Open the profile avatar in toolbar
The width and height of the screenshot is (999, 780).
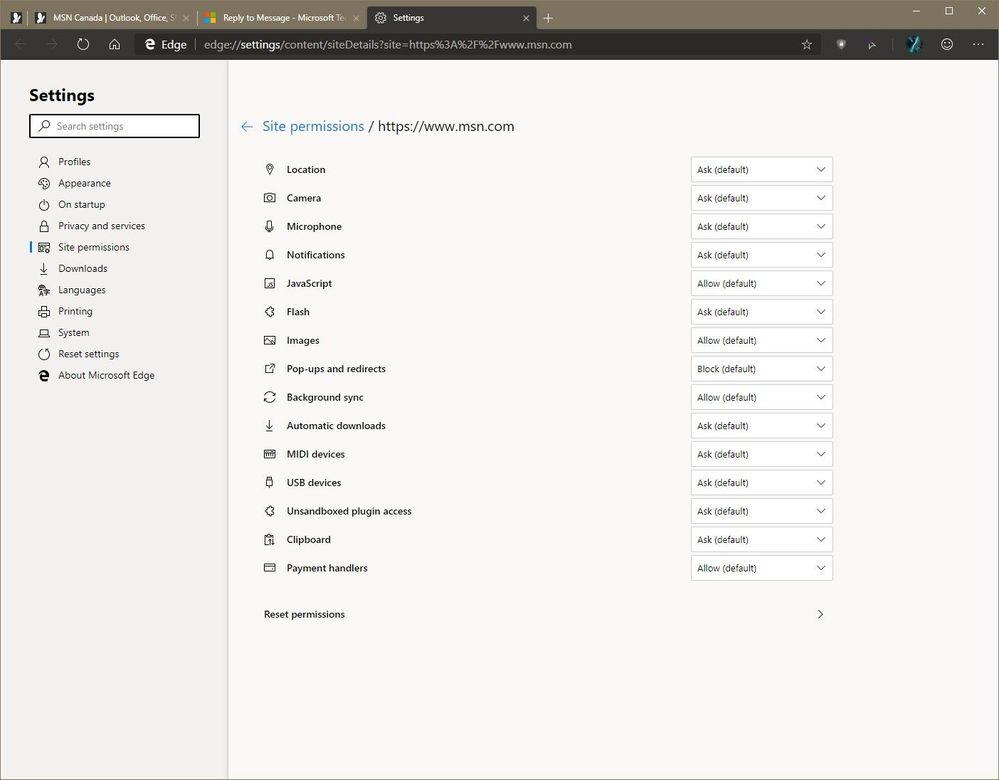914,45
